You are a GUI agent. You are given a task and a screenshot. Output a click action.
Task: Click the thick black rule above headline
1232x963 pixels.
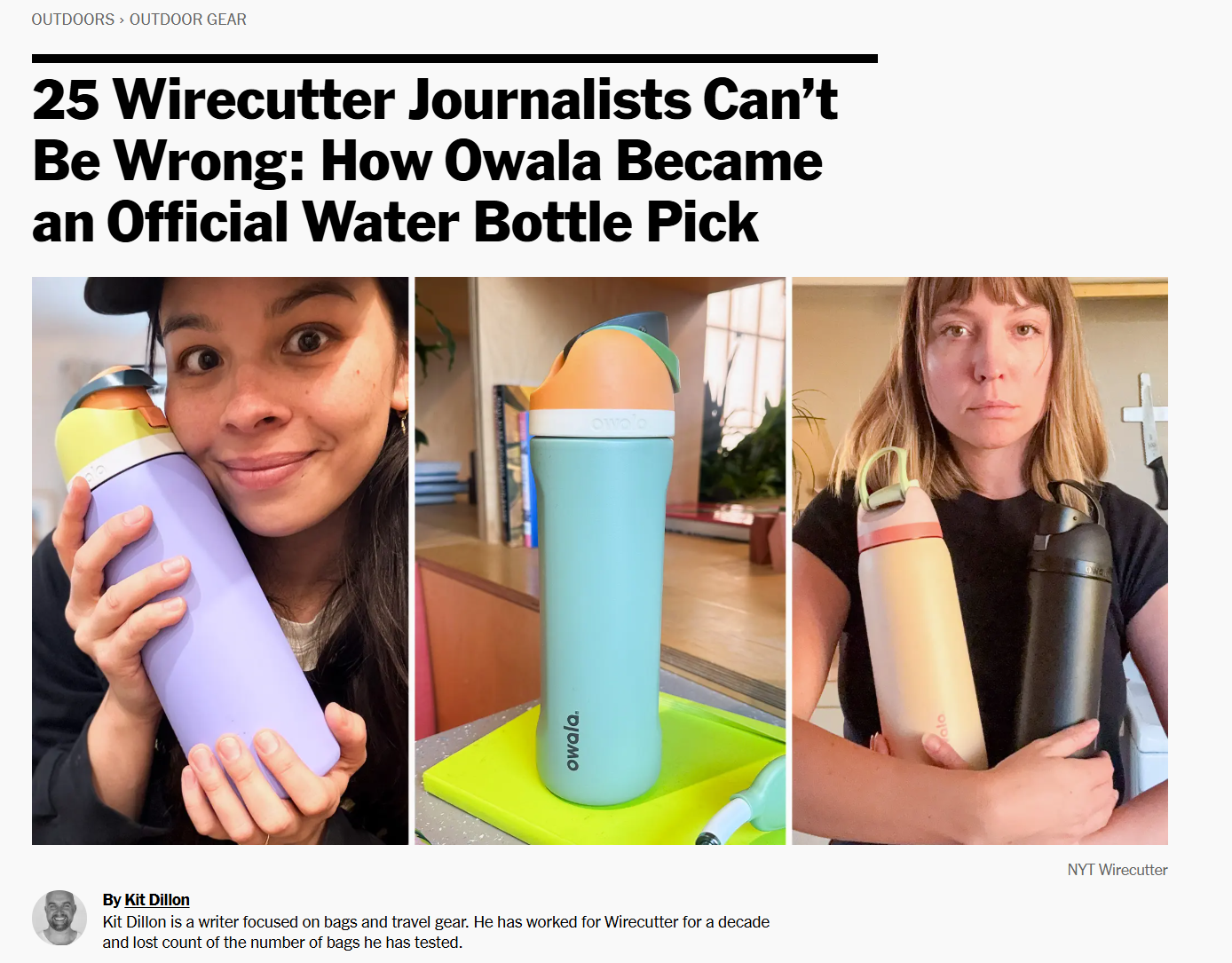point(454,59)
